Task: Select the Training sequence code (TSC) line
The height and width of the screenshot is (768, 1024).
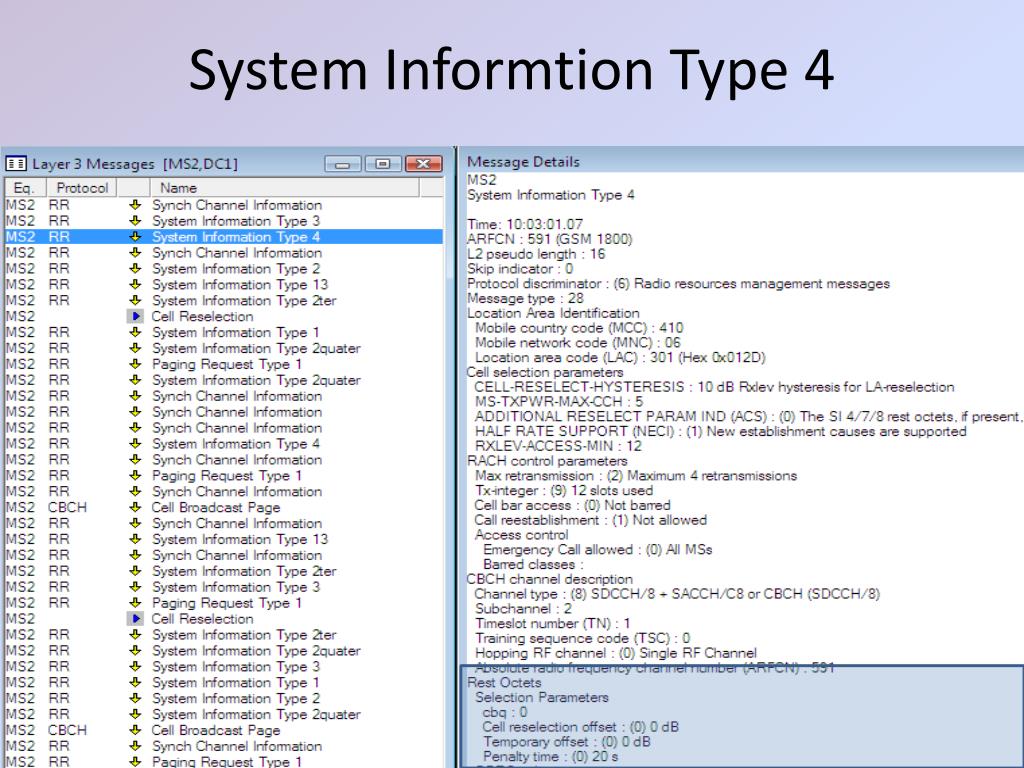Action: pyautogui.click(x=583, y=638)
